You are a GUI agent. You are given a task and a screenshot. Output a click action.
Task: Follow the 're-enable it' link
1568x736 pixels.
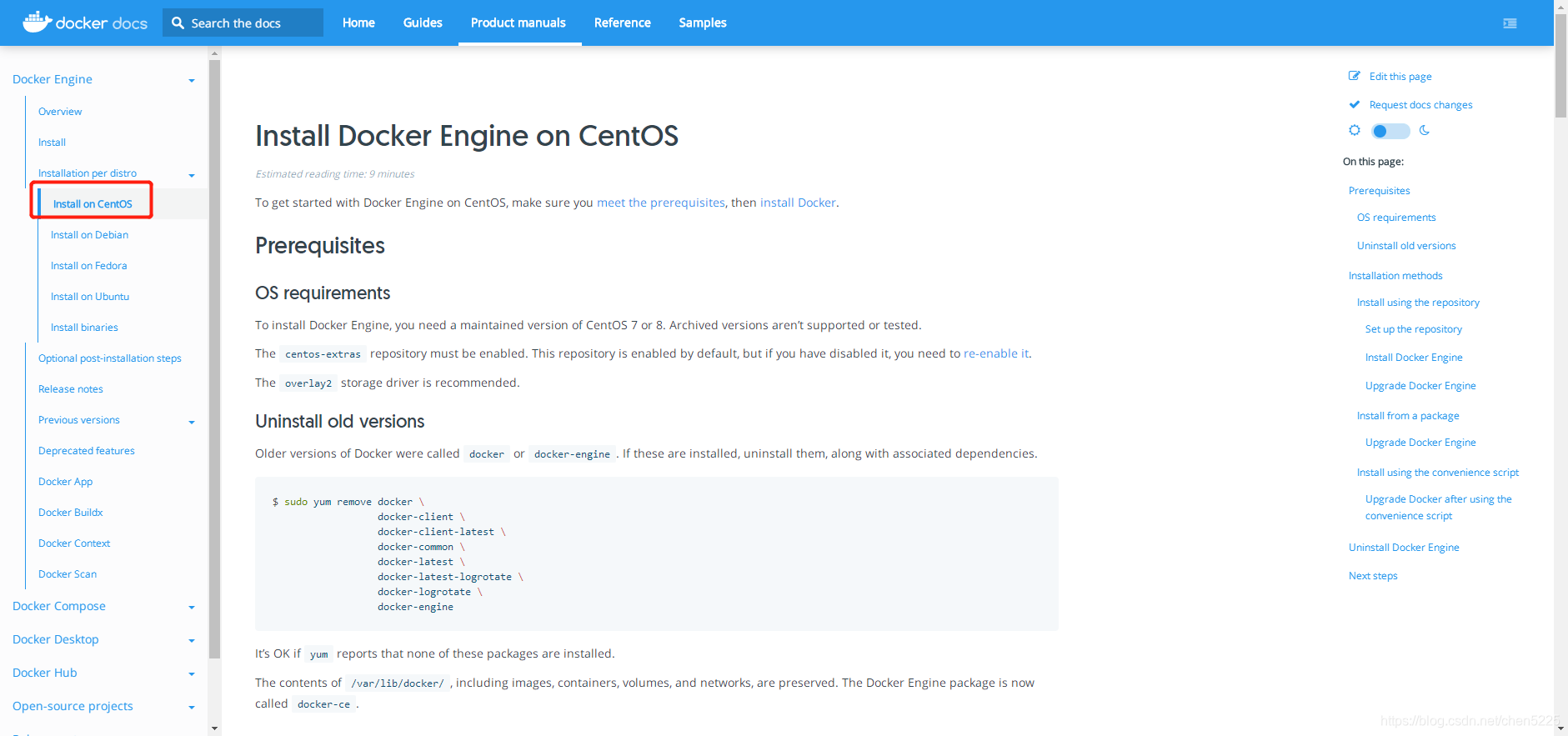click(996, 353)
